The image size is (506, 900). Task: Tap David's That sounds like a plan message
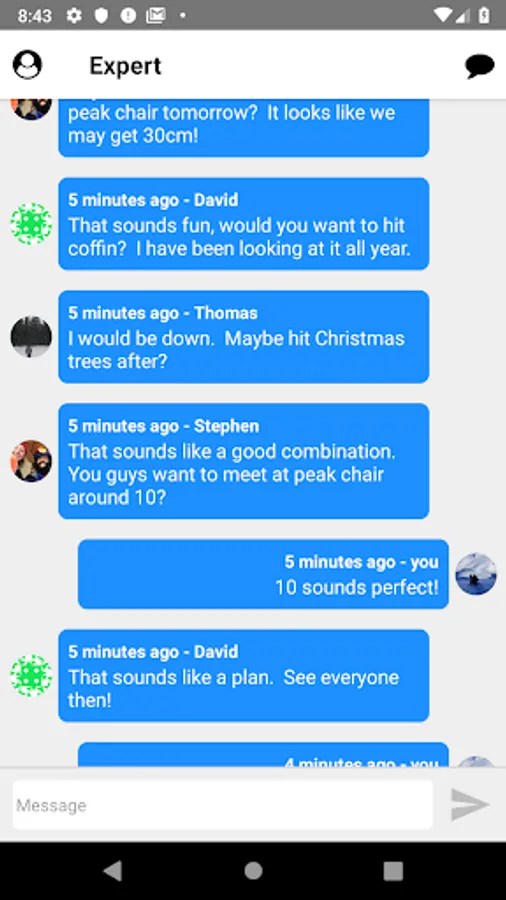[x=244, y=676]
